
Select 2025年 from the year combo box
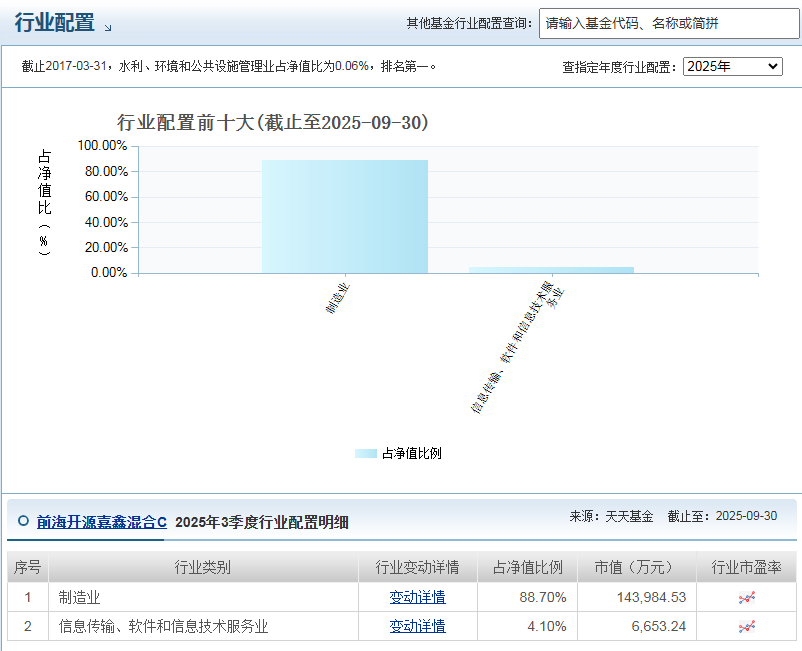pos(732,67)
